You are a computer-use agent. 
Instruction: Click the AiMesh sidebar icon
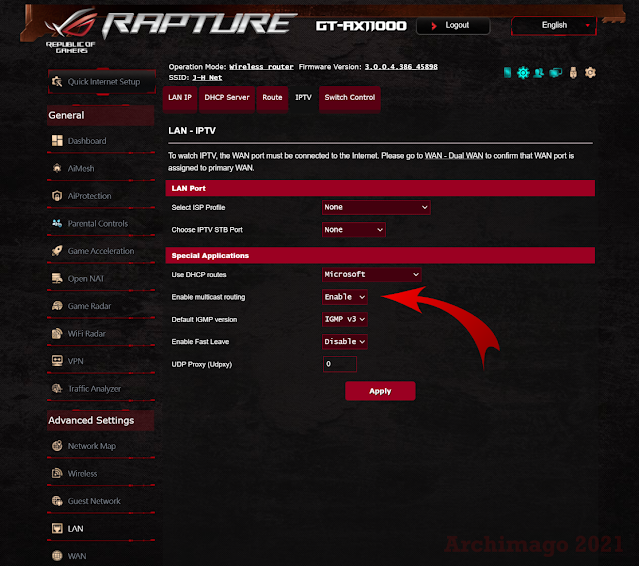click(57, 168)
